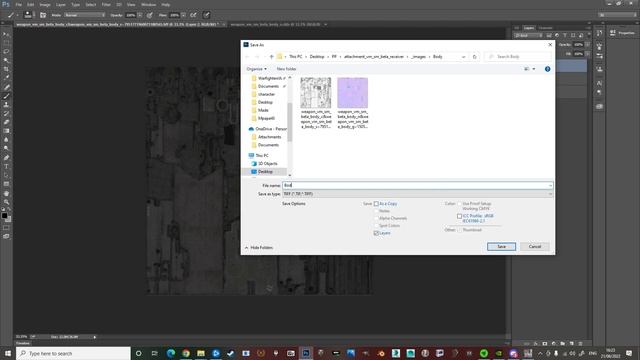Click the File name input field
Viewport: 640px width, 360px height.
[418, 185]
